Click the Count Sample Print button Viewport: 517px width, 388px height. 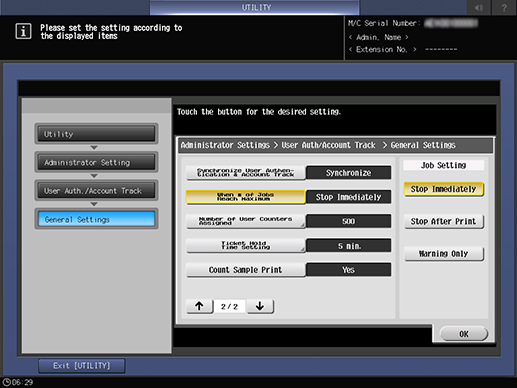coord(245,270)
